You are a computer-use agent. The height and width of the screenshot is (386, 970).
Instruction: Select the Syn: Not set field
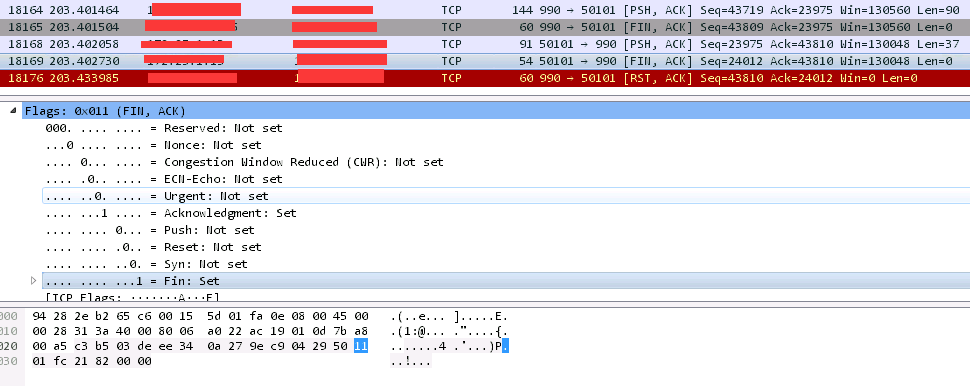click(146, 264)
